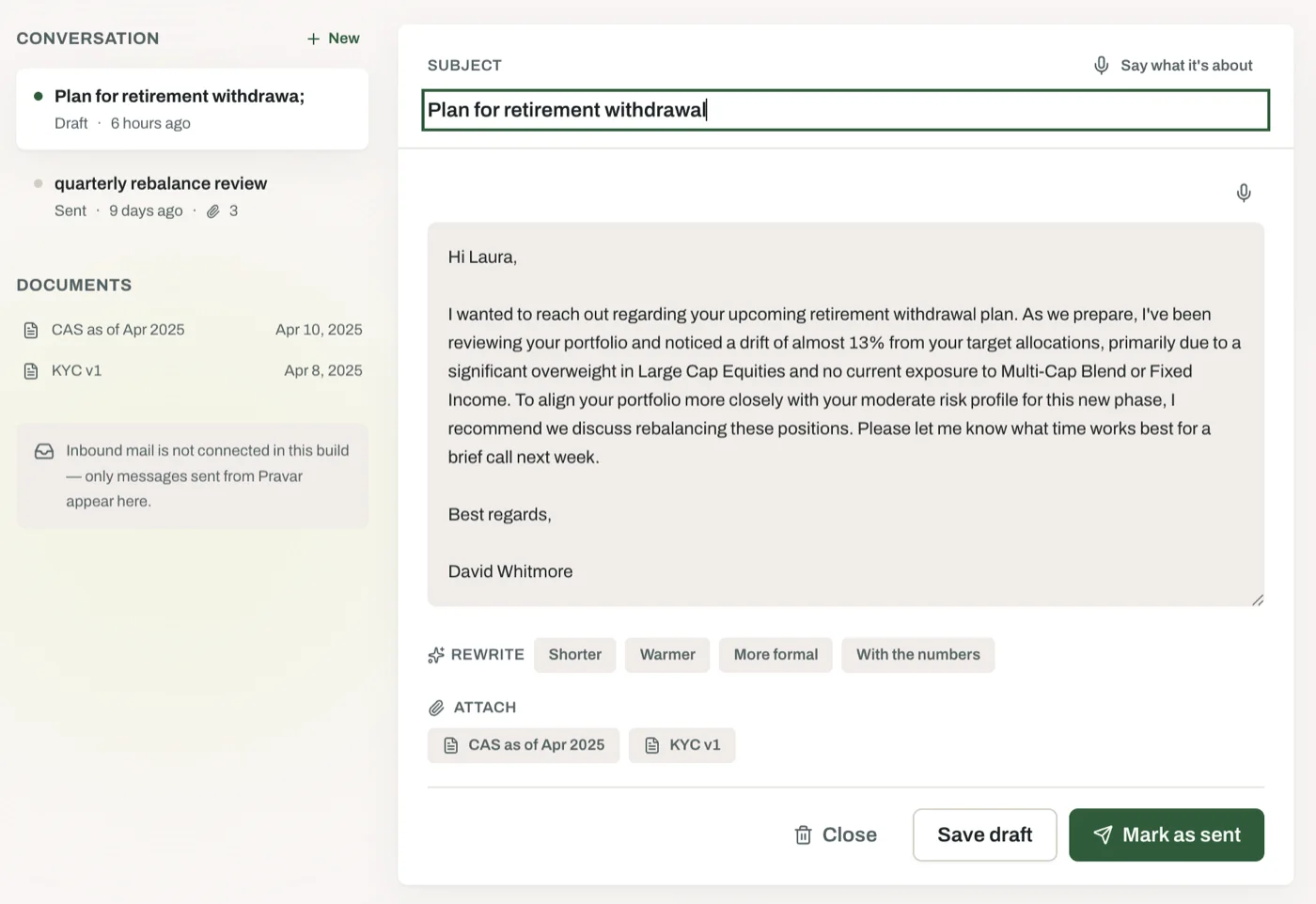Attach the KYC v1 chip
Screen dimensions: 1316x904
coord(682,745)
